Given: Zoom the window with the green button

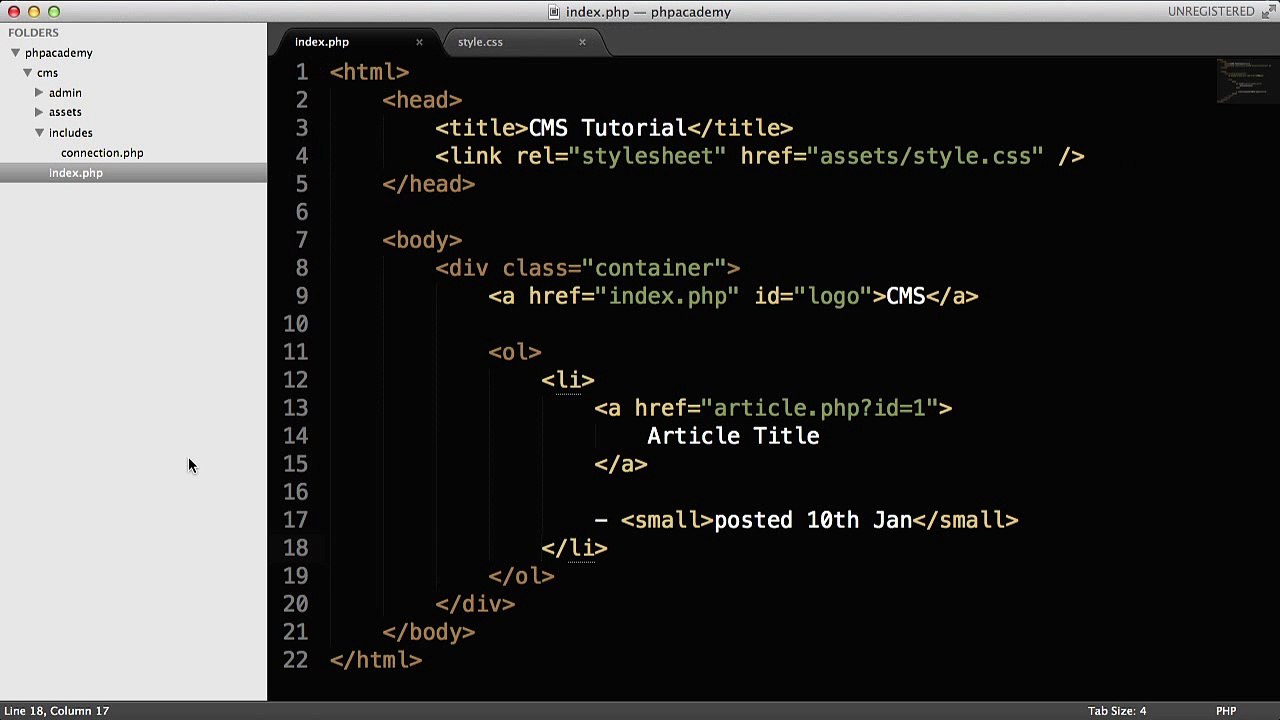Looking at the screenshot, I should point(54,12).
